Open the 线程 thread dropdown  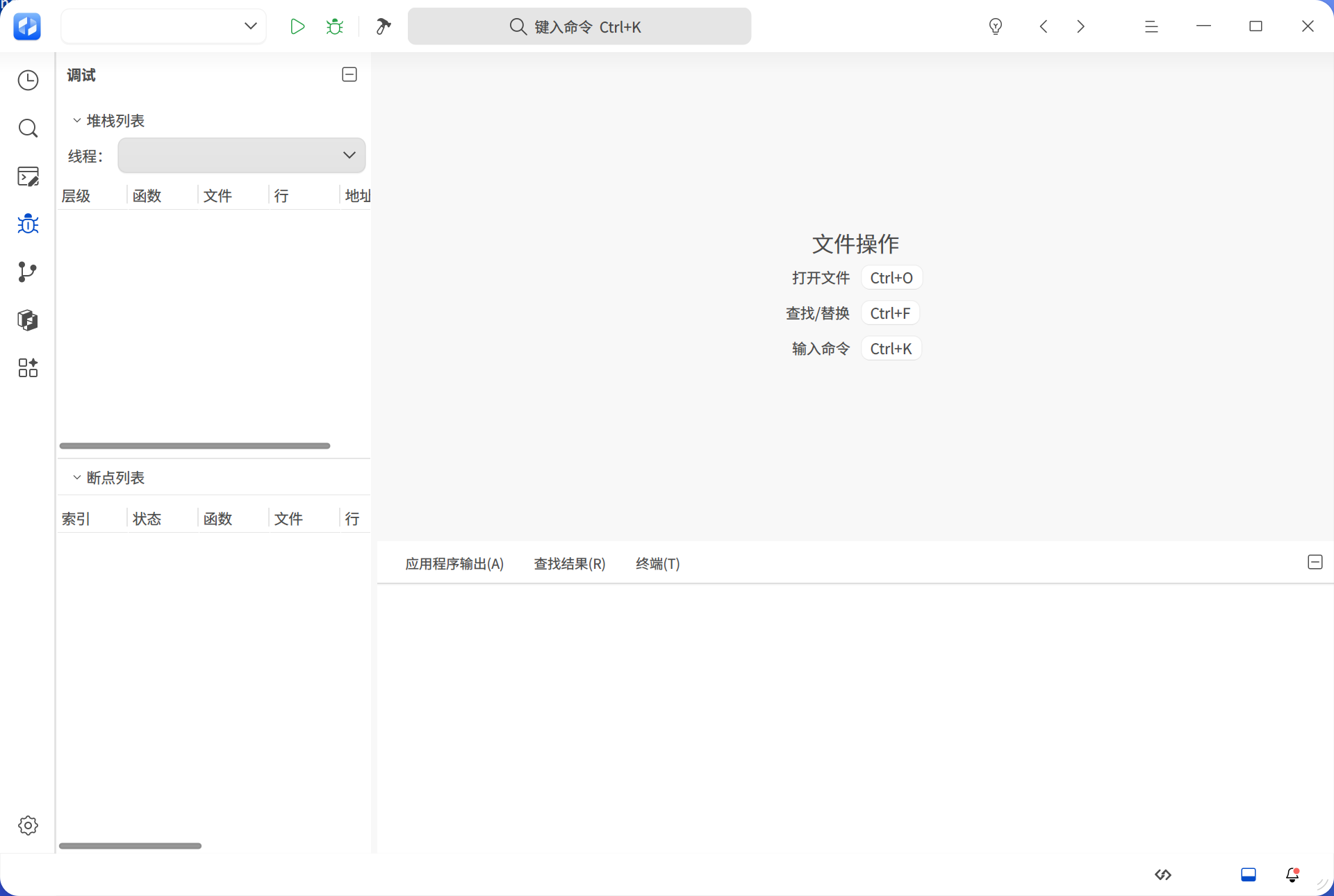click(x=242, y=155)
